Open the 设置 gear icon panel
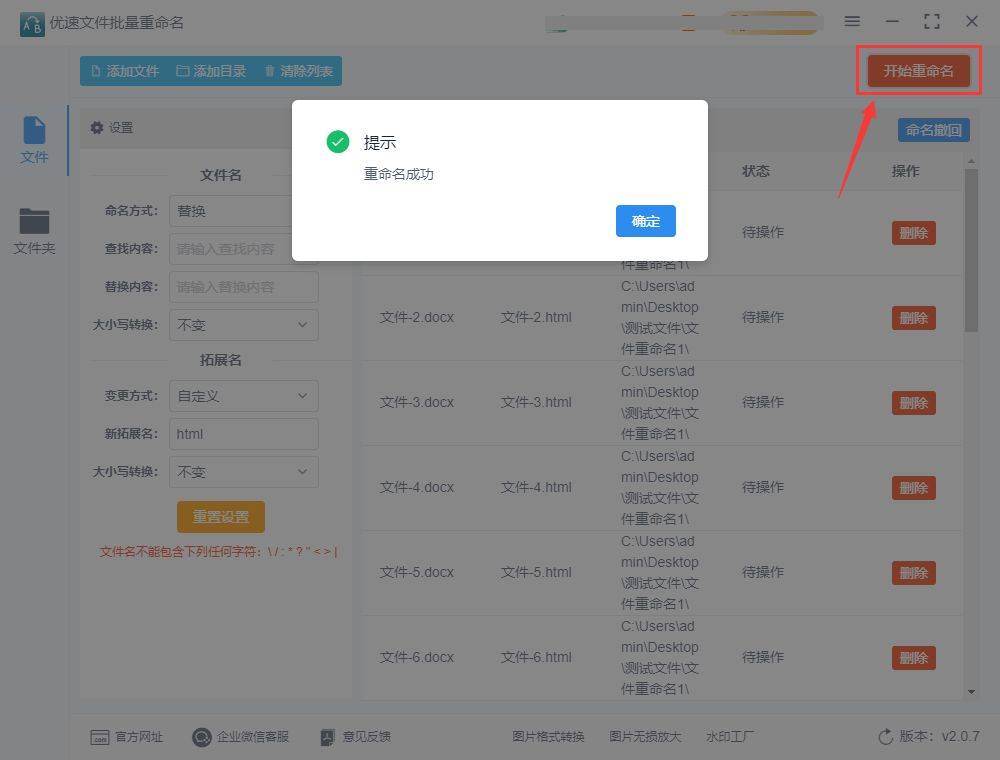The image size is (1000, 760). pos(96,127)
